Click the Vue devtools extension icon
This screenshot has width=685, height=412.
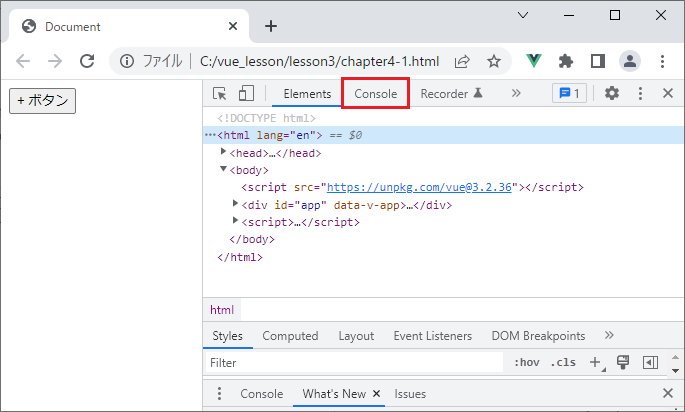(534, 61)
